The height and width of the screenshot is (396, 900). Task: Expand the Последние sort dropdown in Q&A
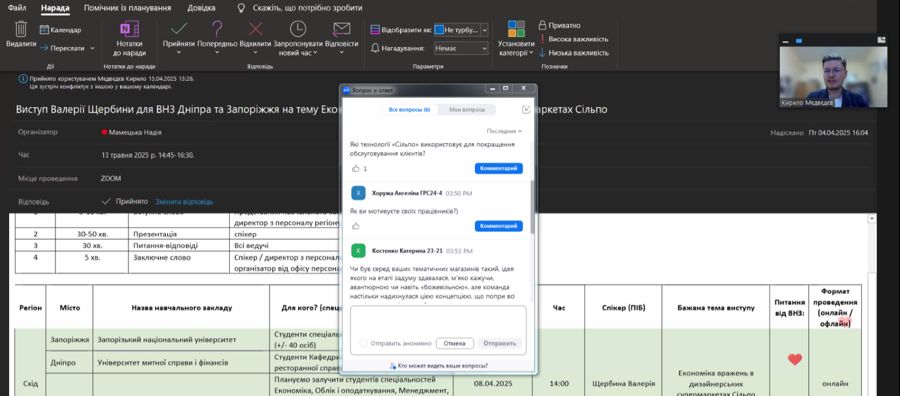(x=504, y=131)
